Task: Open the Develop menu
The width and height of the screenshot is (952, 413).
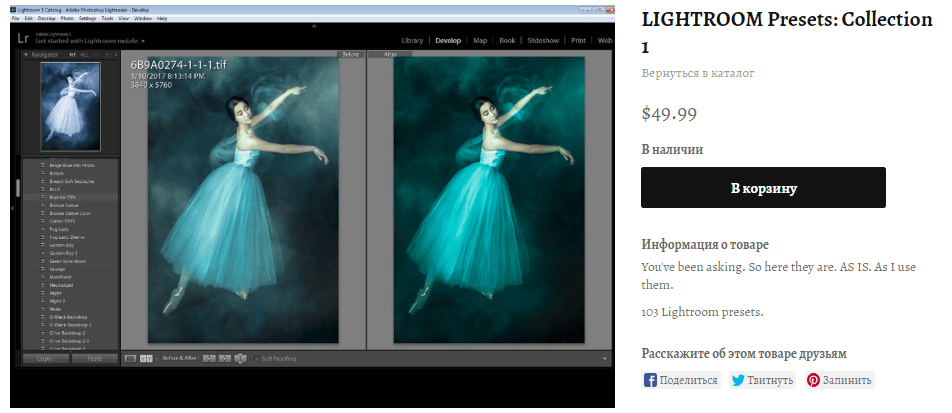Action: tap(46, 18)
